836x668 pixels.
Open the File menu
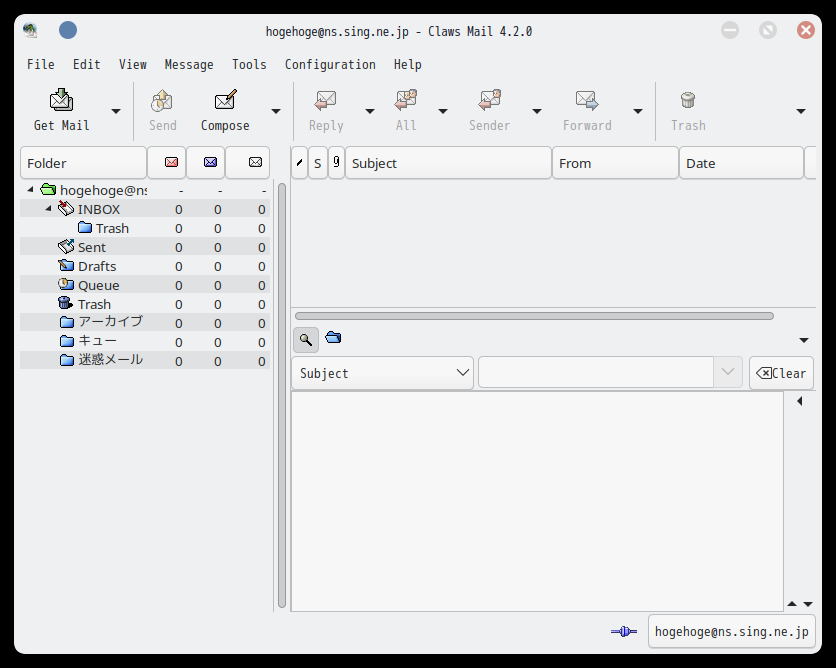tap(41, 65)
